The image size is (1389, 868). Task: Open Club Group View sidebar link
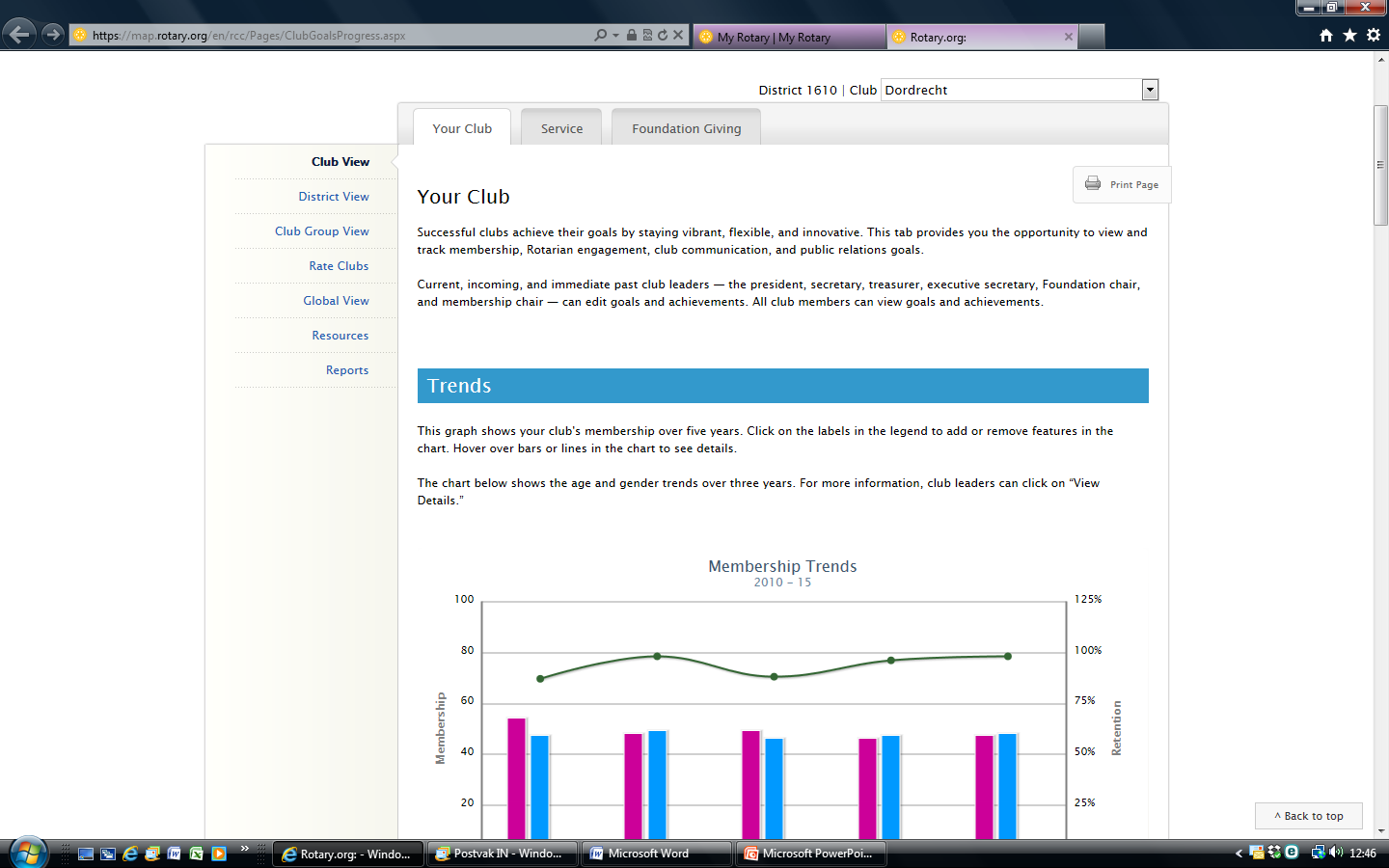click(x=322, y=231)
